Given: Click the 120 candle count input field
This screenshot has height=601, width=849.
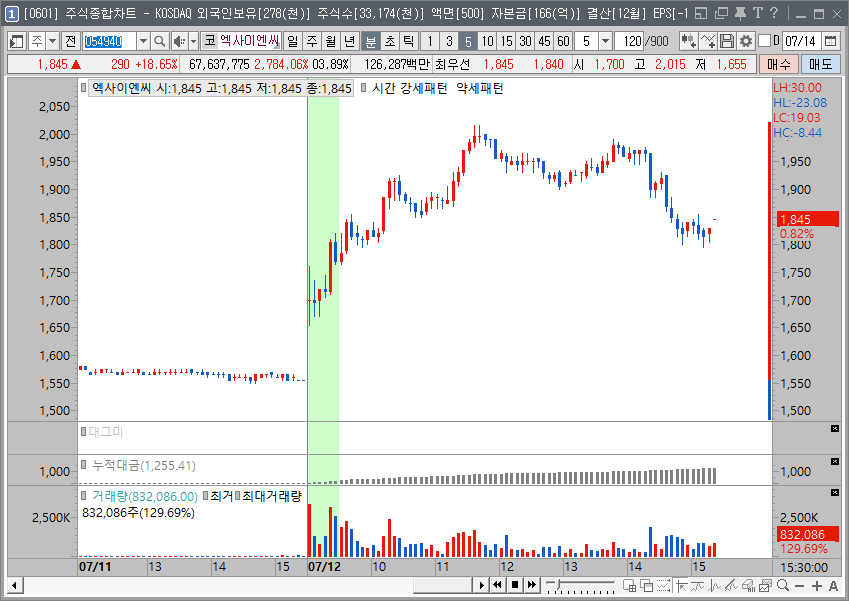Looking at the screenshot, I should 631,41.
